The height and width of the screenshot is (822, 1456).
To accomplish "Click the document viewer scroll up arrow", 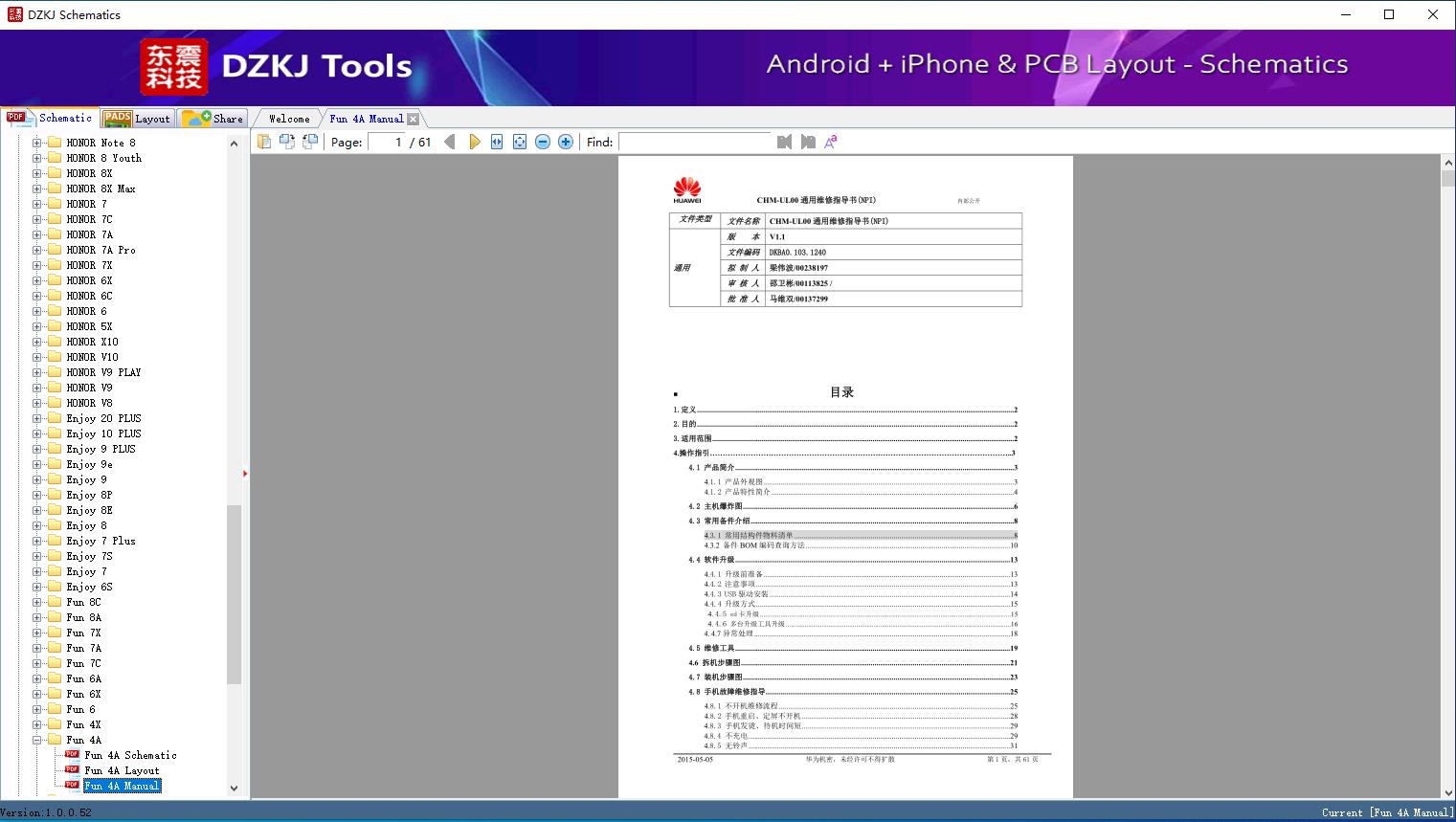I will coord(1448,164).
